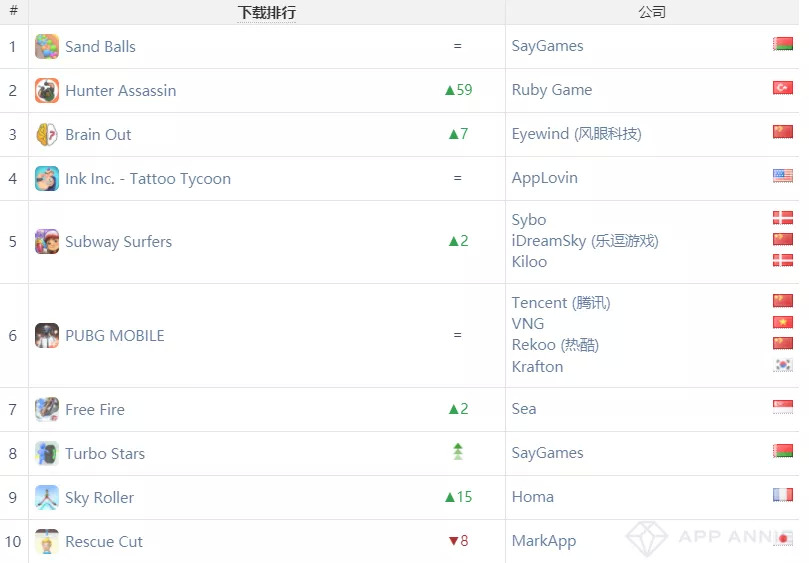809x563 pixels.
Task: Click the France flag beside Homa
Action: [x=782, y=495]
